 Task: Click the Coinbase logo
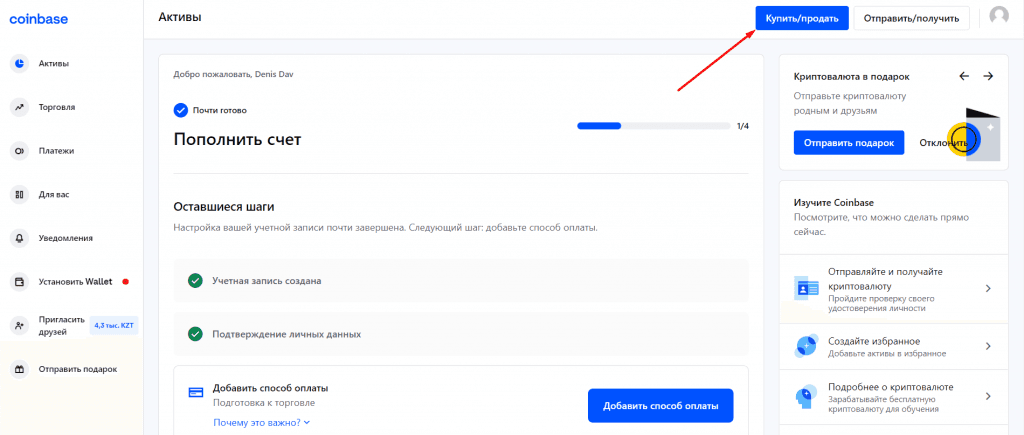pyautogui.click(x=39, y=19)
